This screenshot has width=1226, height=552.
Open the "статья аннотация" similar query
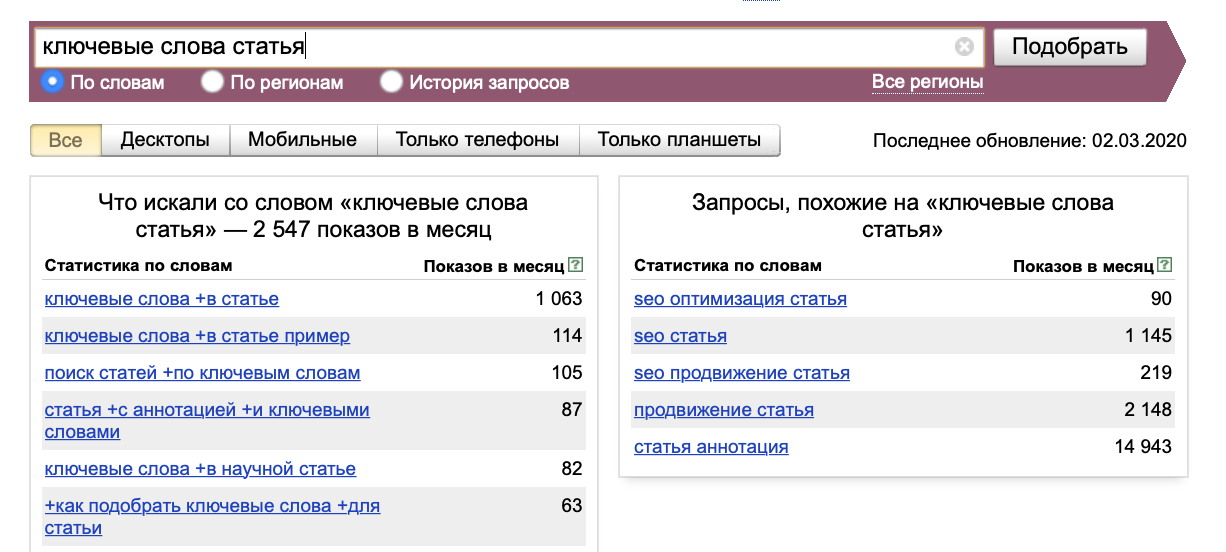click(x=711, y=447)
